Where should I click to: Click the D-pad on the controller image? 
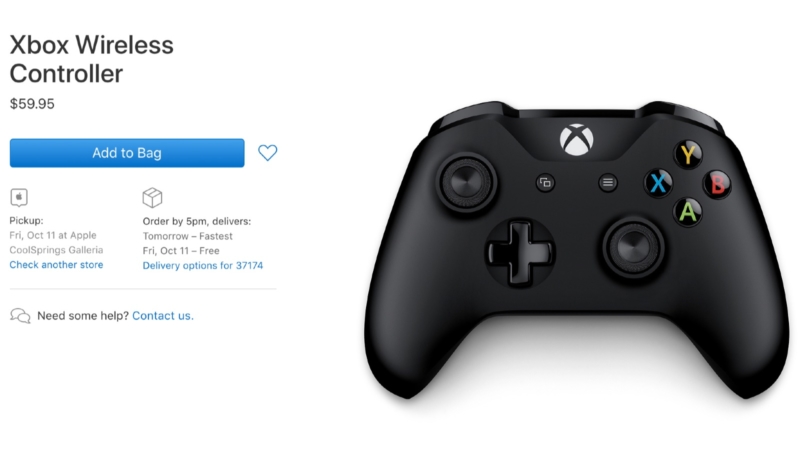[x=520, y=252]
